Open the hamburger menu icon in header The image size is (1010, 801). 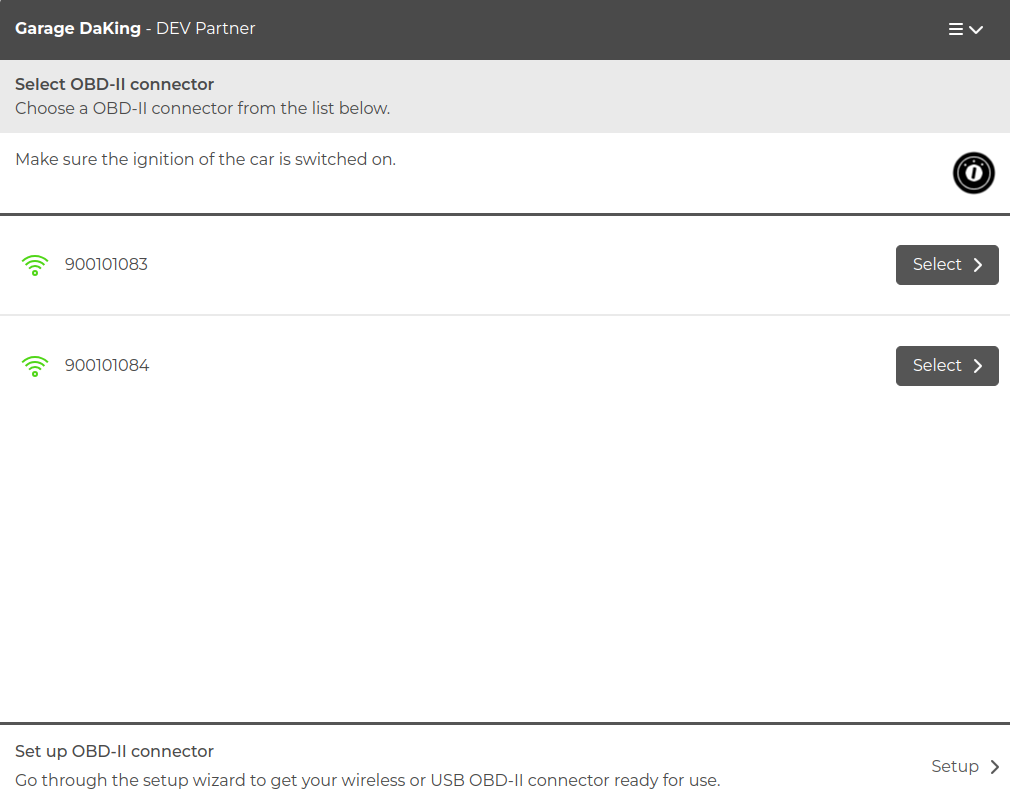(x=956, y=29)
